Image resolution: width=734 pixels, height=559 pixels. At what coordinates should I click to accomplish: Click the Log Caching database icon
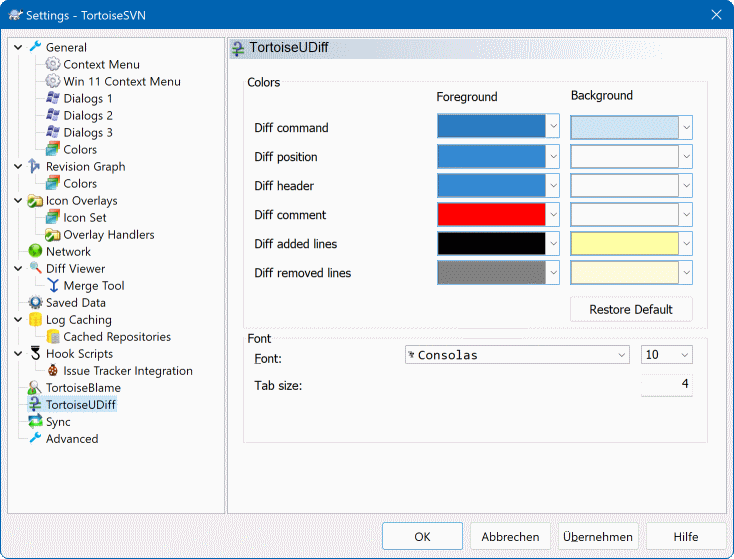tap(35, 319)
